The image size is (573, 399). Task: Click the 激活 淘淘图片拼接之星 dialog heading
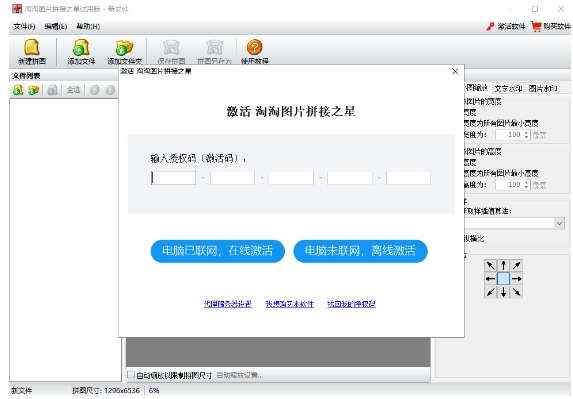pos(291,111)
